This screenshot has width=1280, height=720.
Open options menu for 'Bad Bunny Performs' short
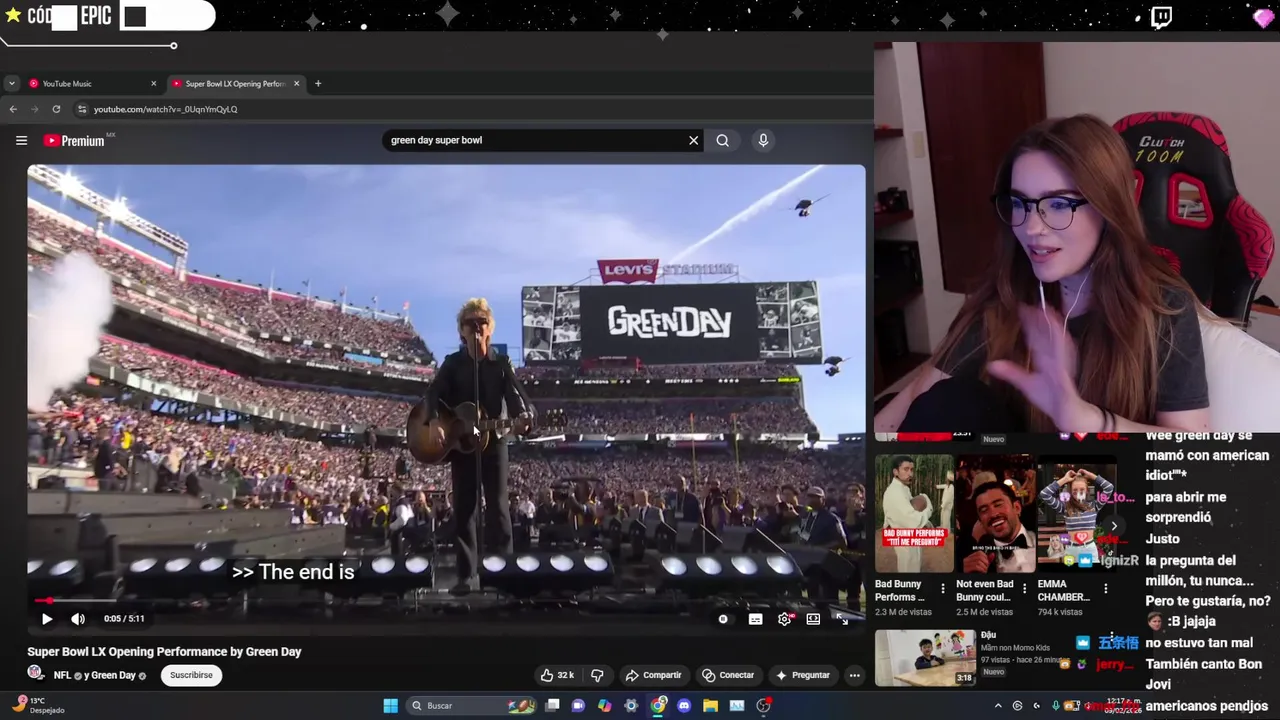[943, 589]
